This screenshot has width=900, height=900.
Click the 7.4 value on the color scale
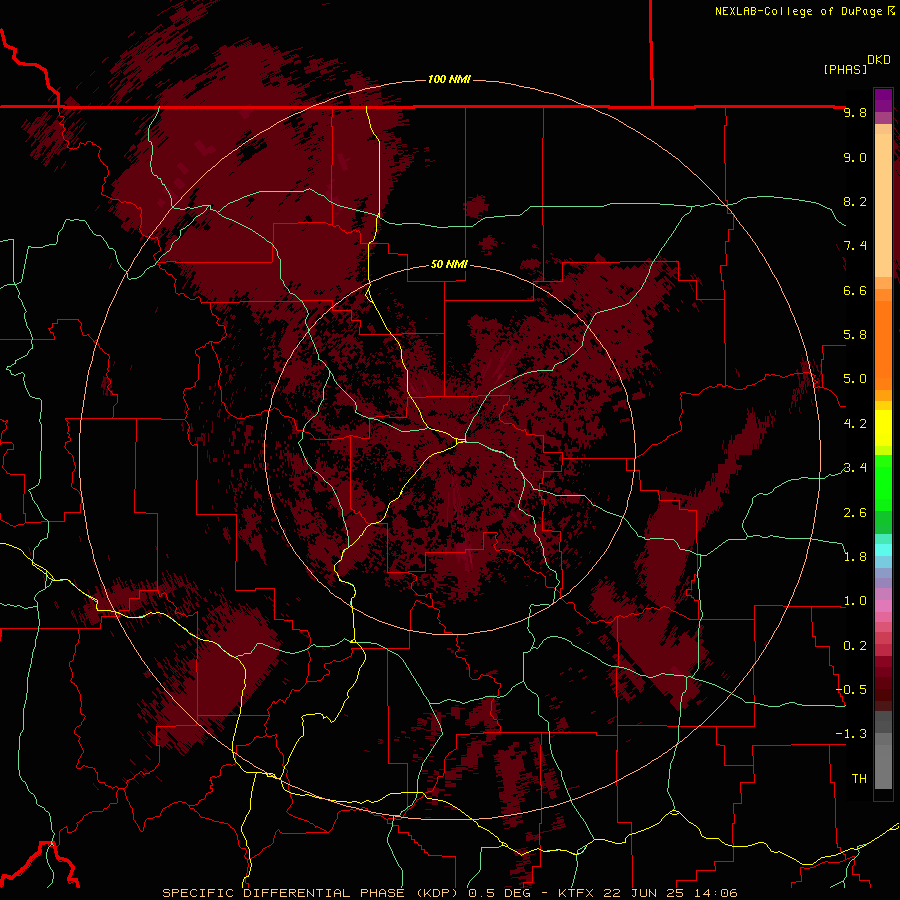855,246
